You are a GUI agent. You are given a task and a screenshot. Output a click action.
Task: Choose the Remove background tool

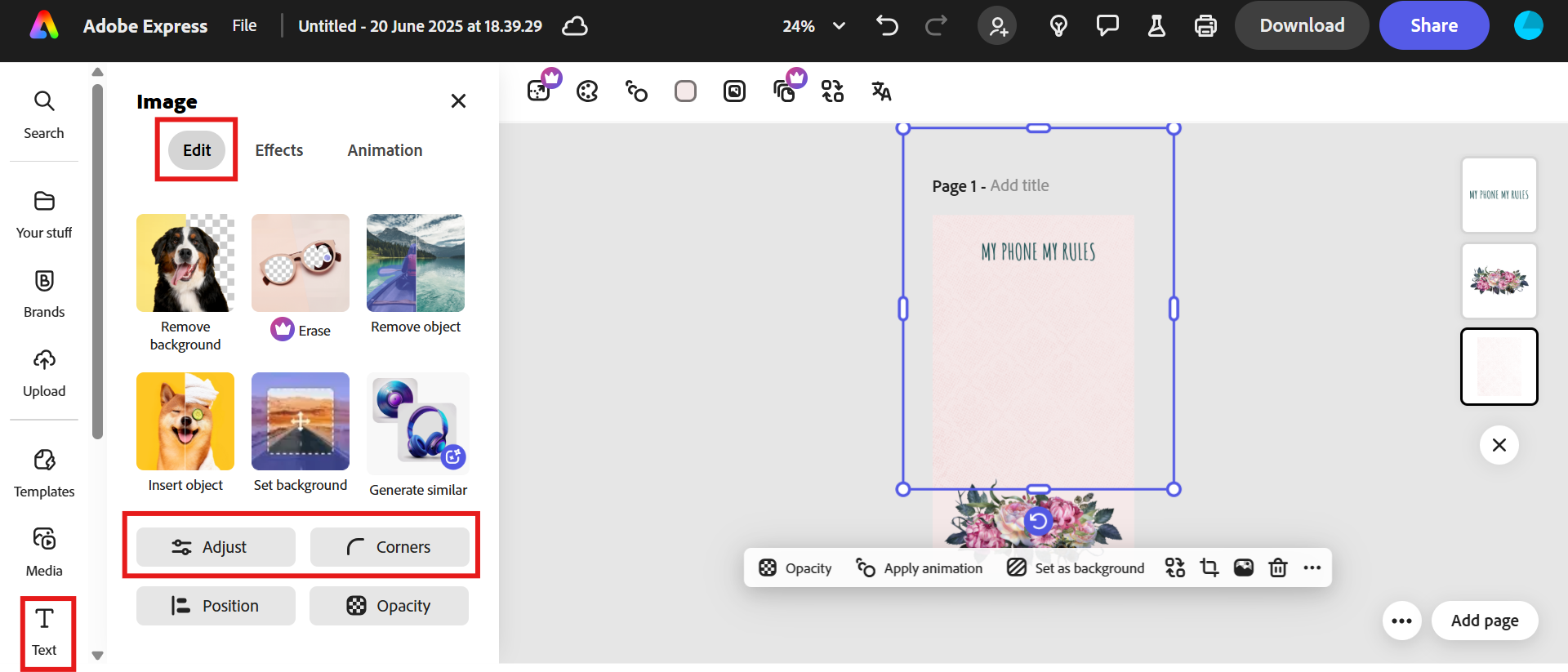[x=185, y=283]
